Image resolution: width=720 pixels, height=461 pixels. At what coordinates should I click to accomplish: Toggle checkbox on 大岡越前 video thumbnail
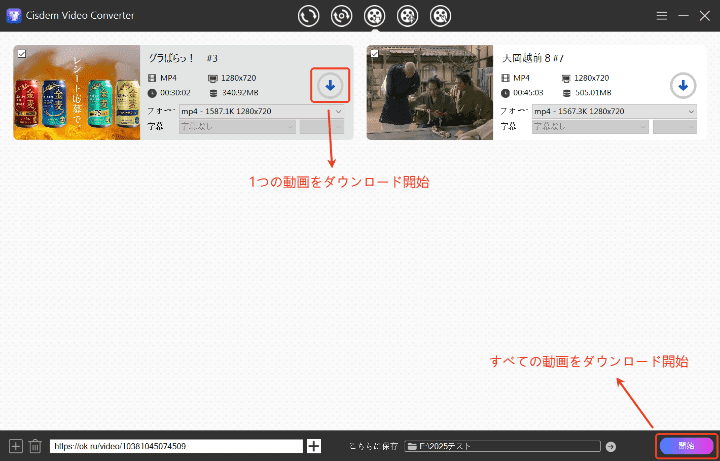point(375,54)
